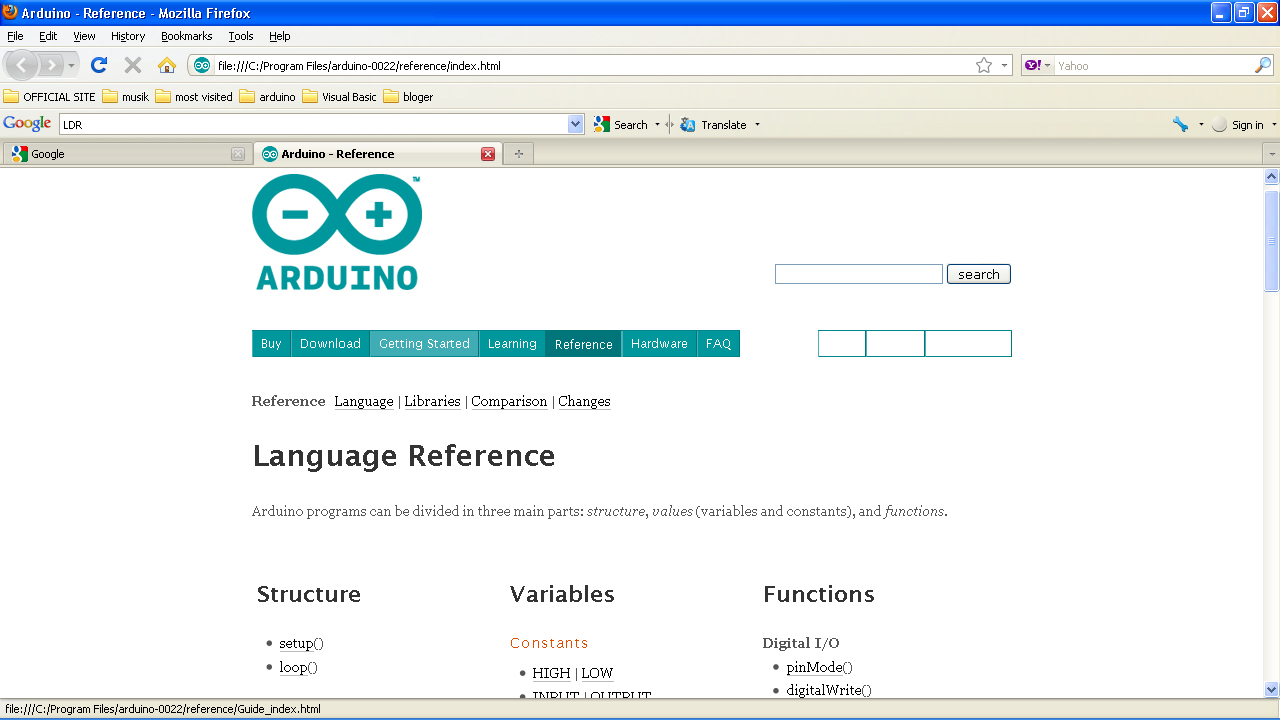1280x720 pixels.
Task: Click the Arduino page search text field
Action: coord(859,274)
